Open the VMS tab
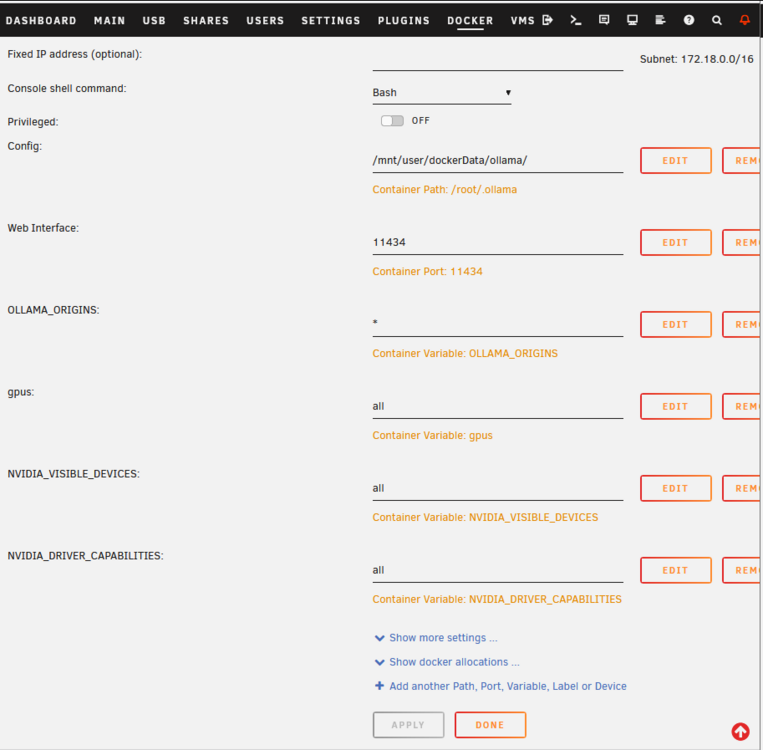The height and width of the screenshot is (750, 763). click(x=523, y=20)
